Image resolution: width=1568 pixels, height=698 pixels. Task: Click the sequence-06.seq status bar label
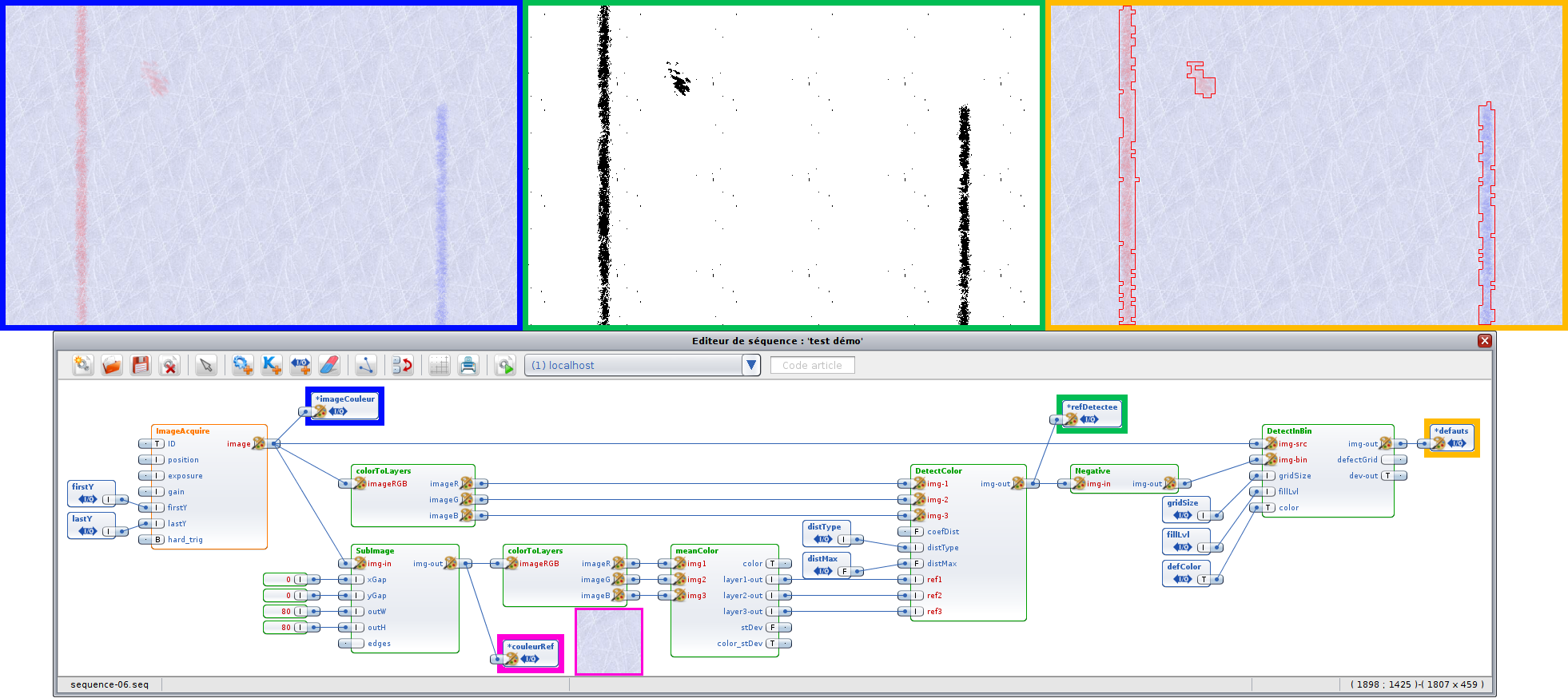point(109,684)
